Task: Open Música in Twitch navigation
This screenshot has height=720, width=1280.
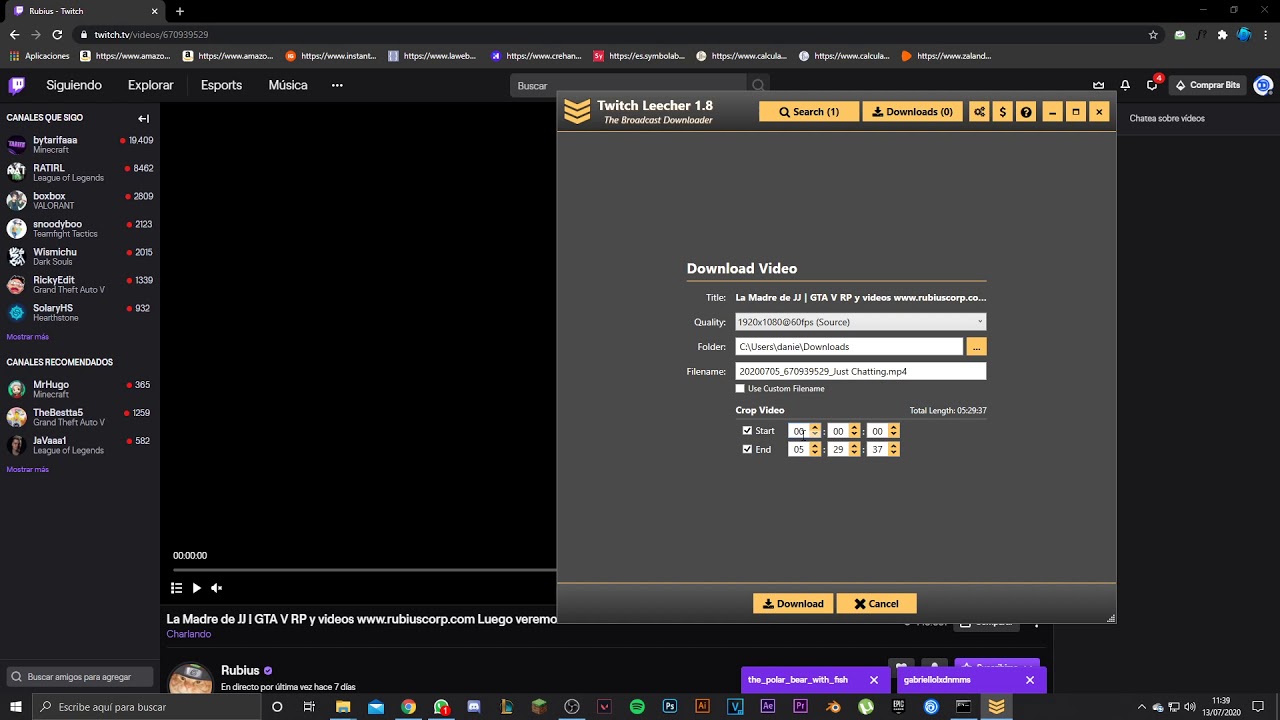Action: pos(288,85)
